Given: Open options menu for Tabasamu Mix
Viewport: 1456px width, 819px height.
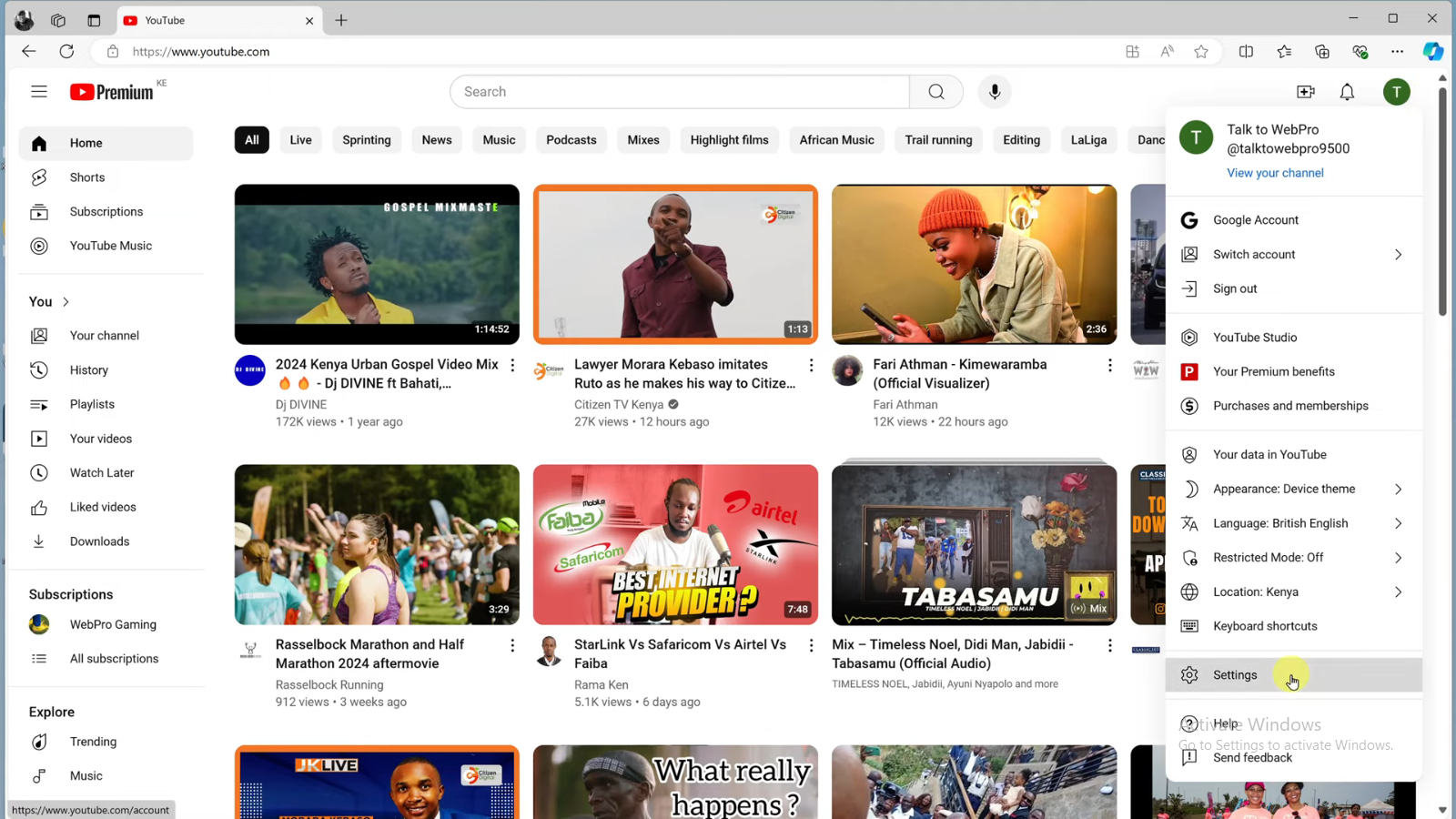Looking at the screenshot, I should point(1109,645).
